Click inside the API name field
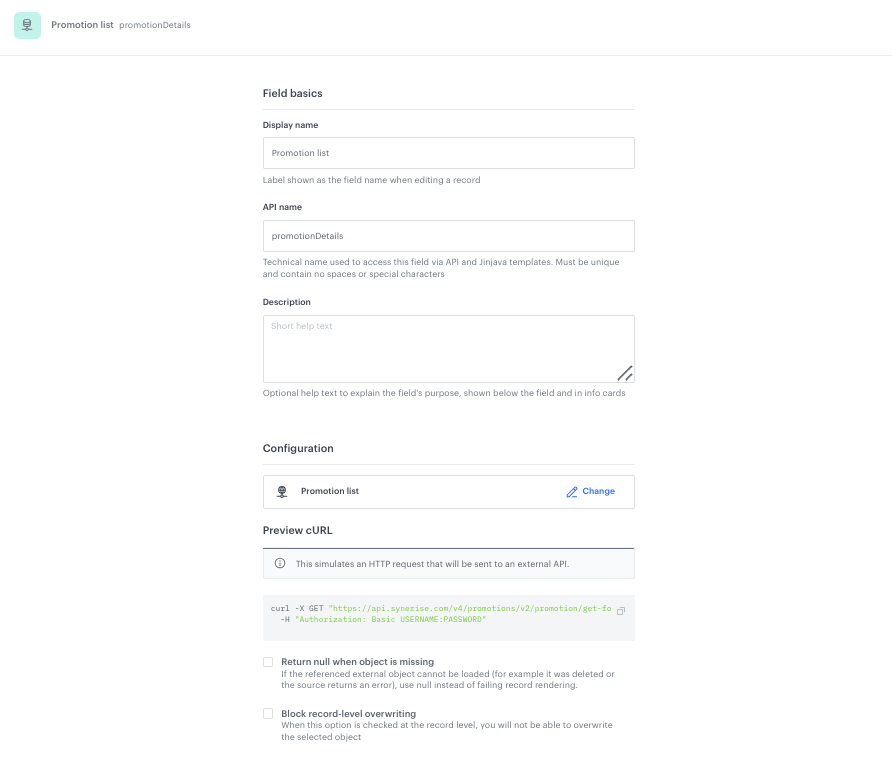This screenshot has width=892, height=760. [x=448, y=235]
